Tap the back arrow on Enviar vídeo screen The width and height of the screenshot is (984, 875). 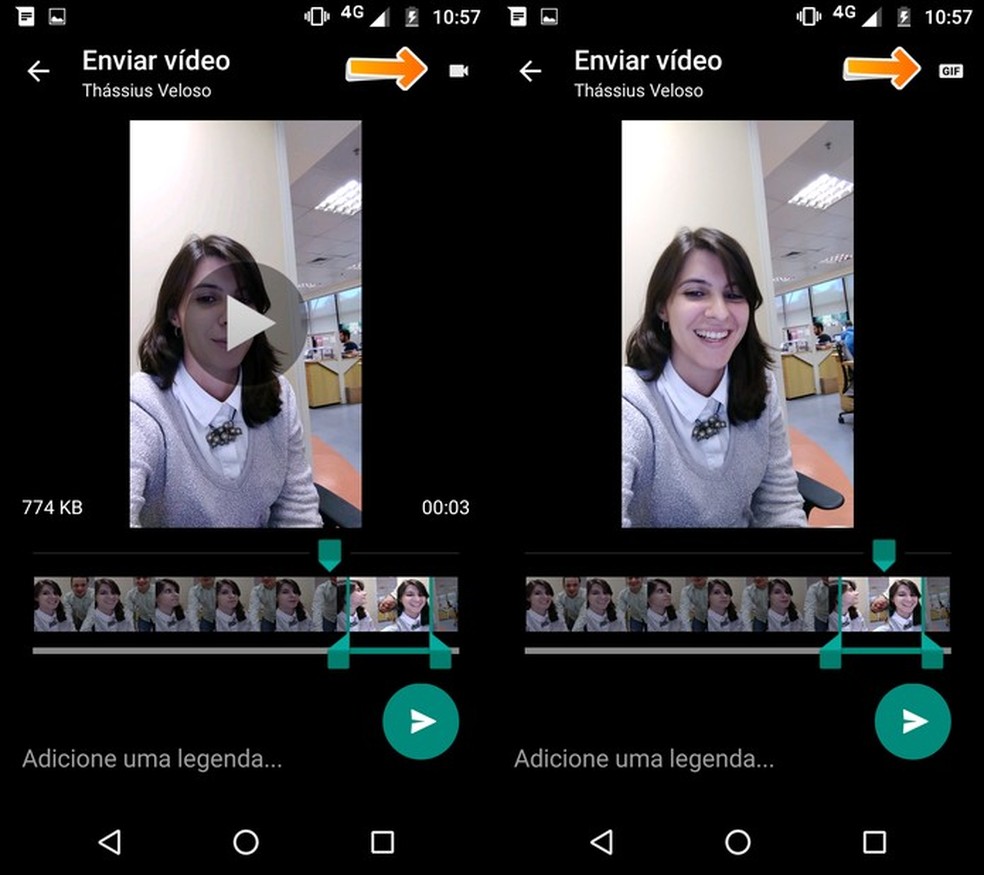pyautogui.click(x=37, y=71)
